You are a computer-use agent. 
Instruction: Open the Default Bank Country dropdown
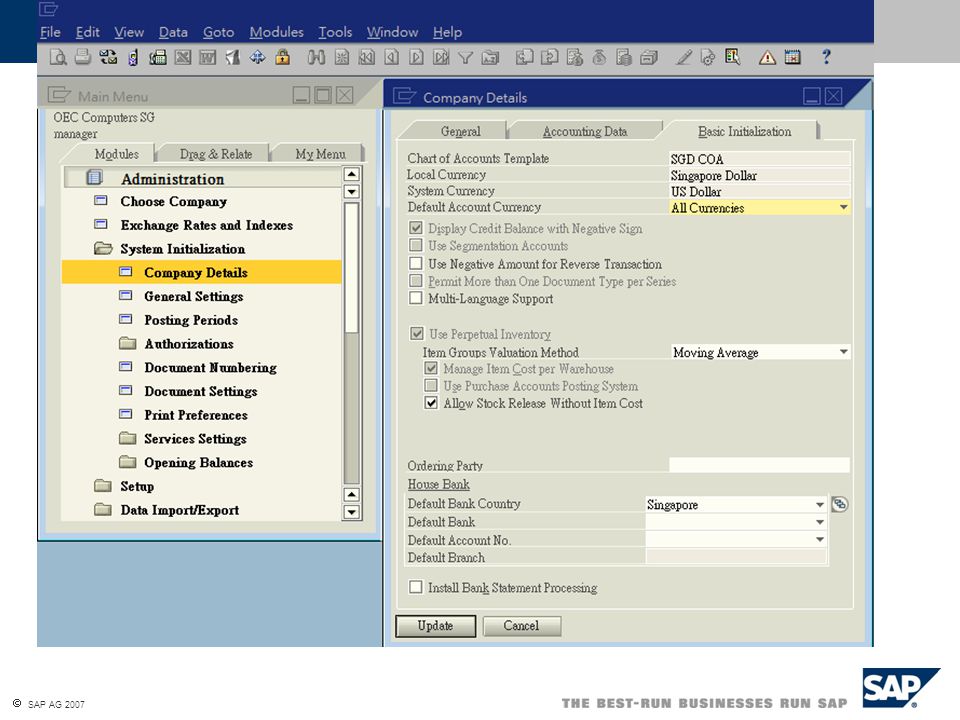[820, 504]
